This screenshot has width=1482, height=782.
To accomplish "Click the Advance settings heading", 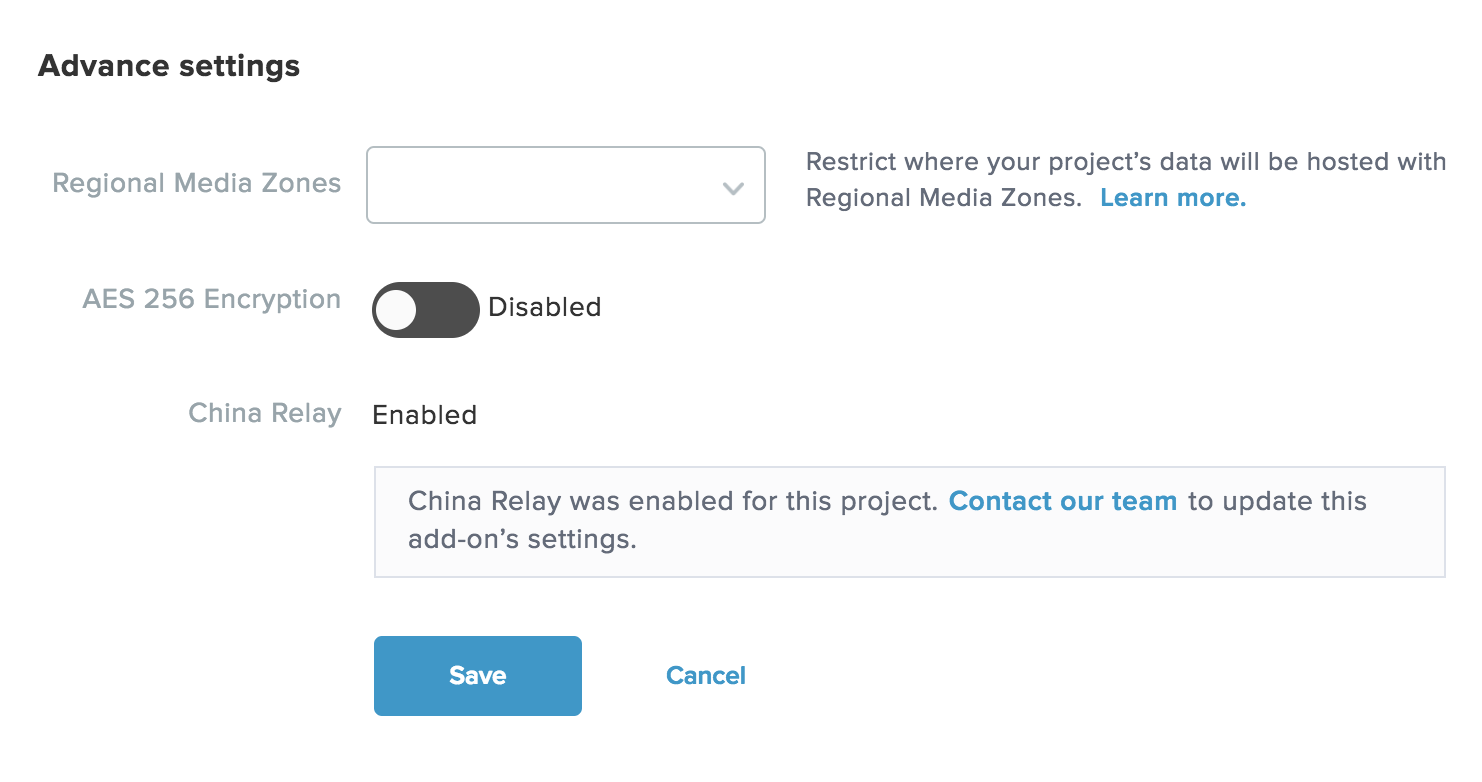I will [168, 66].
